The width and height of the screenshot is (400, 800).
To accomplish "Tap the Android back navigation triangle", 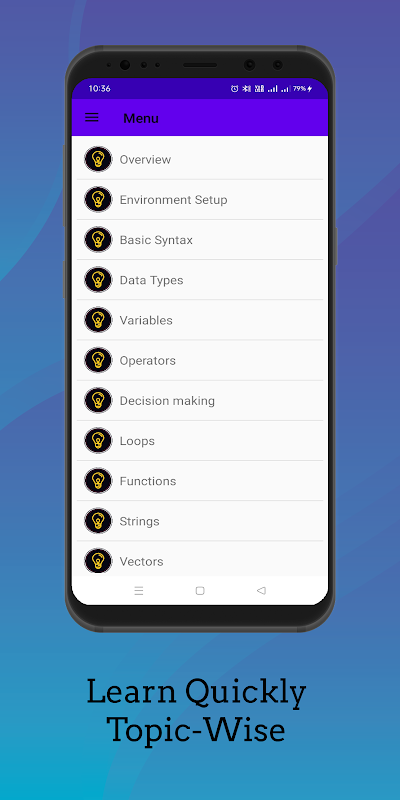I will pos(261,590).
